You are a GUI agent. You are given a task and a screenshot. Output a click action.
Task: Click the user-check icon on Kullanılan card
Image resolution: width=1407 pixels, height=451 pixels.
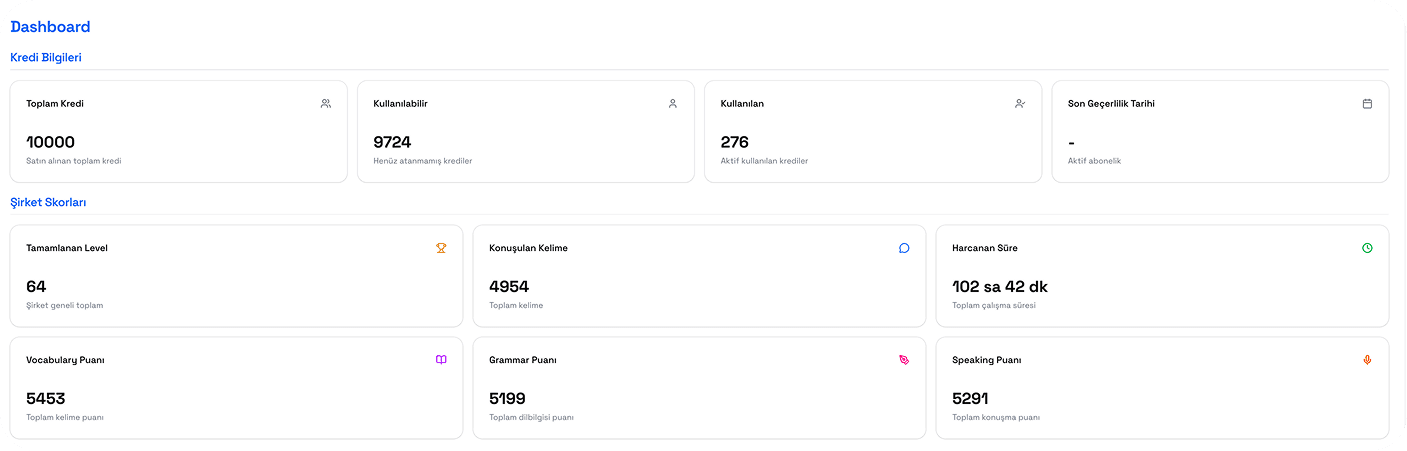[1020, 103]
